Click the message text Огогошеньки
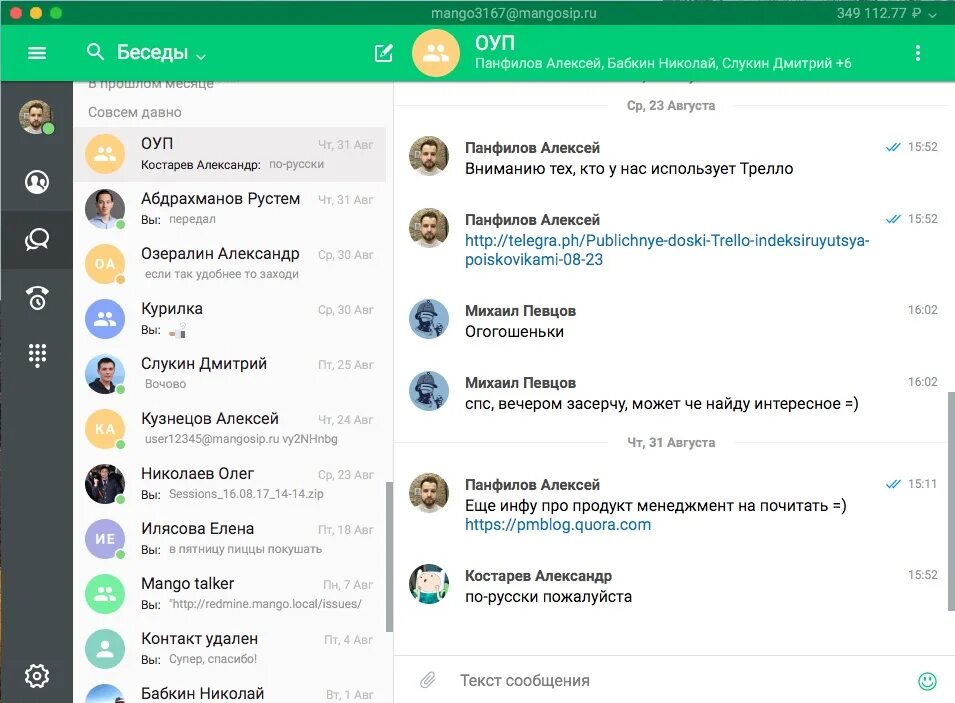 (515, 332)
